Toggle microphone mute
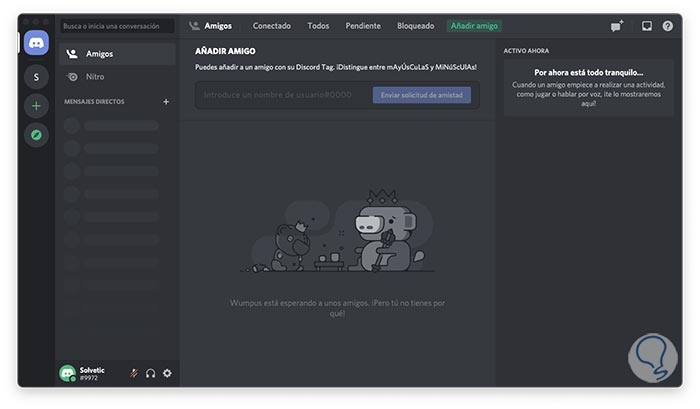 [134, 373]
